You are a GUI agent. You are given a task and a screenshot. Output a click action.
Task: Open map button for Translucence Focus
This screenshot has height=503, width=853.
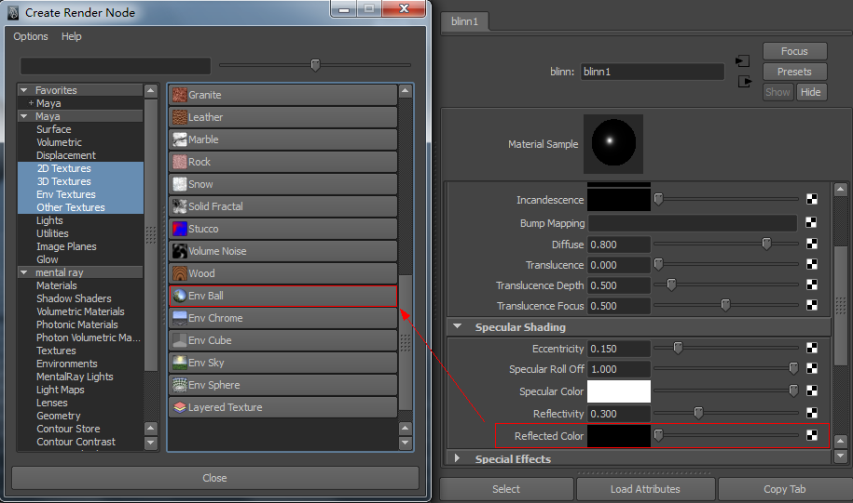[x=812, y=305]
